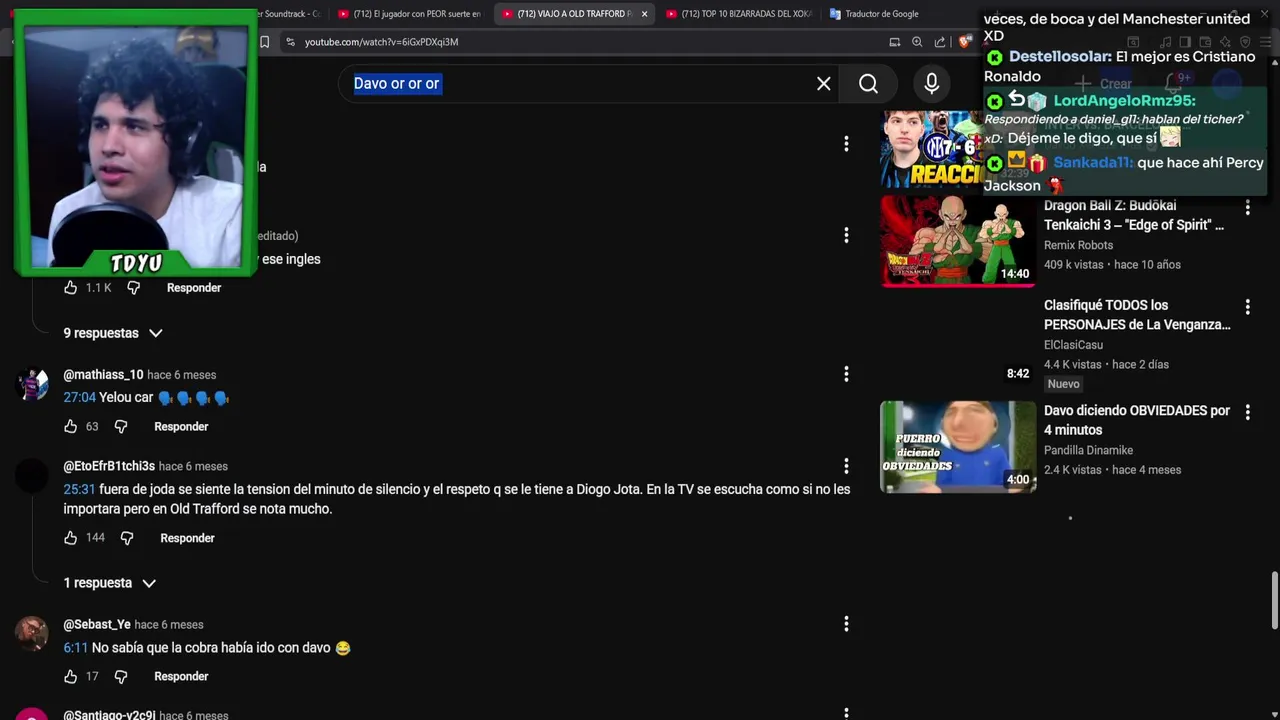Reply to @Sebast_Ye's comment
The width and height of the screenshot is (1280, 720).
tap(181, 677)
